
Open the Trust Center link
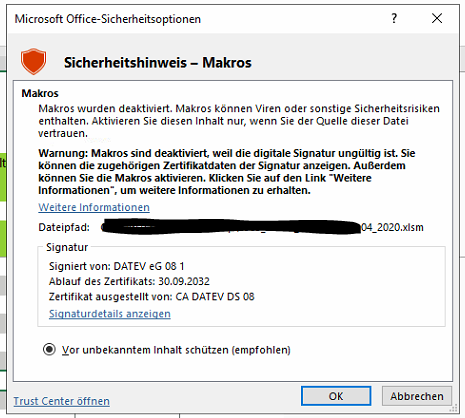coord(61,401)
